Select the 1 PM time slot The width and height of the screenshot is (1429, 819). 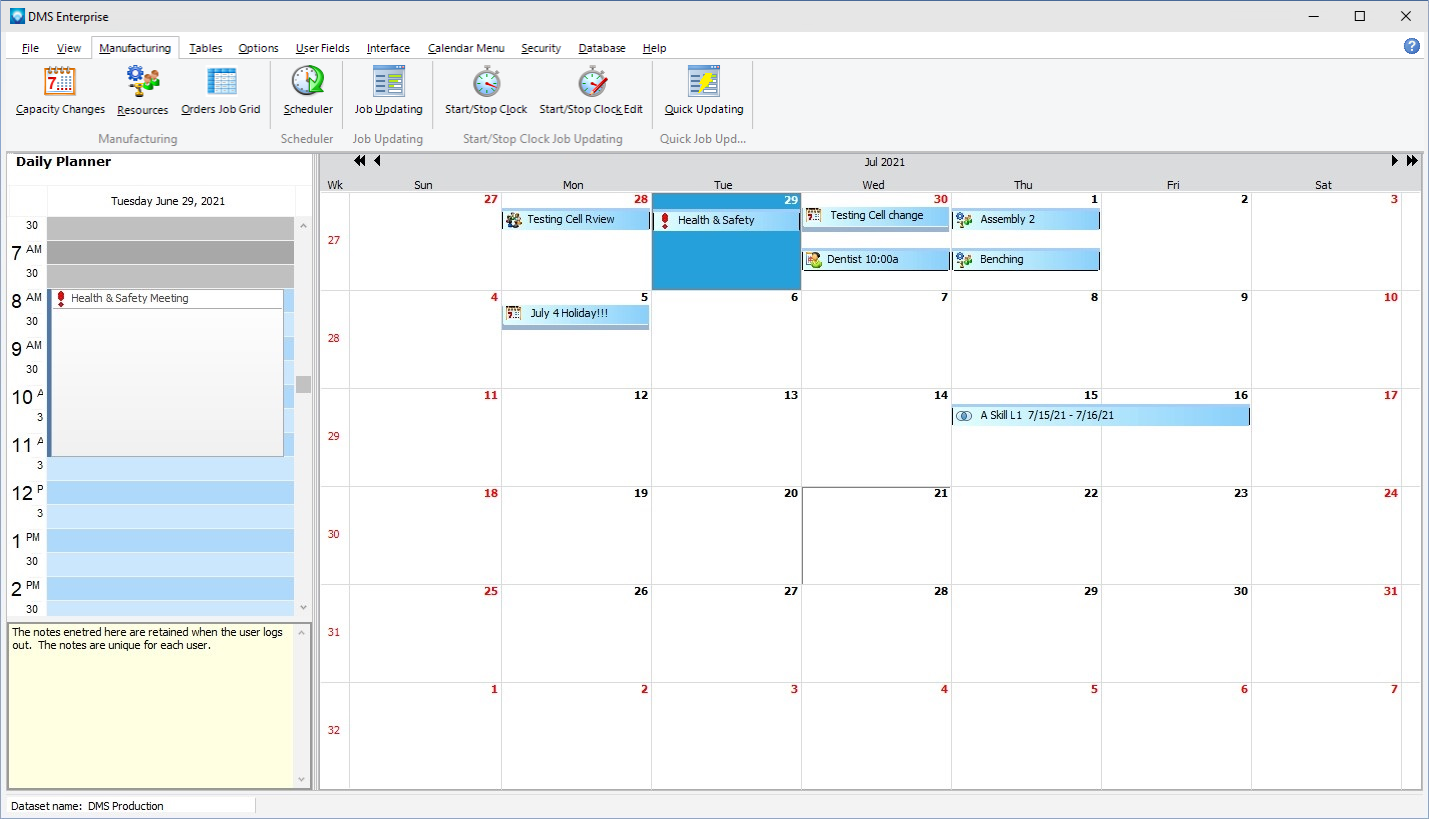(171, 541)
